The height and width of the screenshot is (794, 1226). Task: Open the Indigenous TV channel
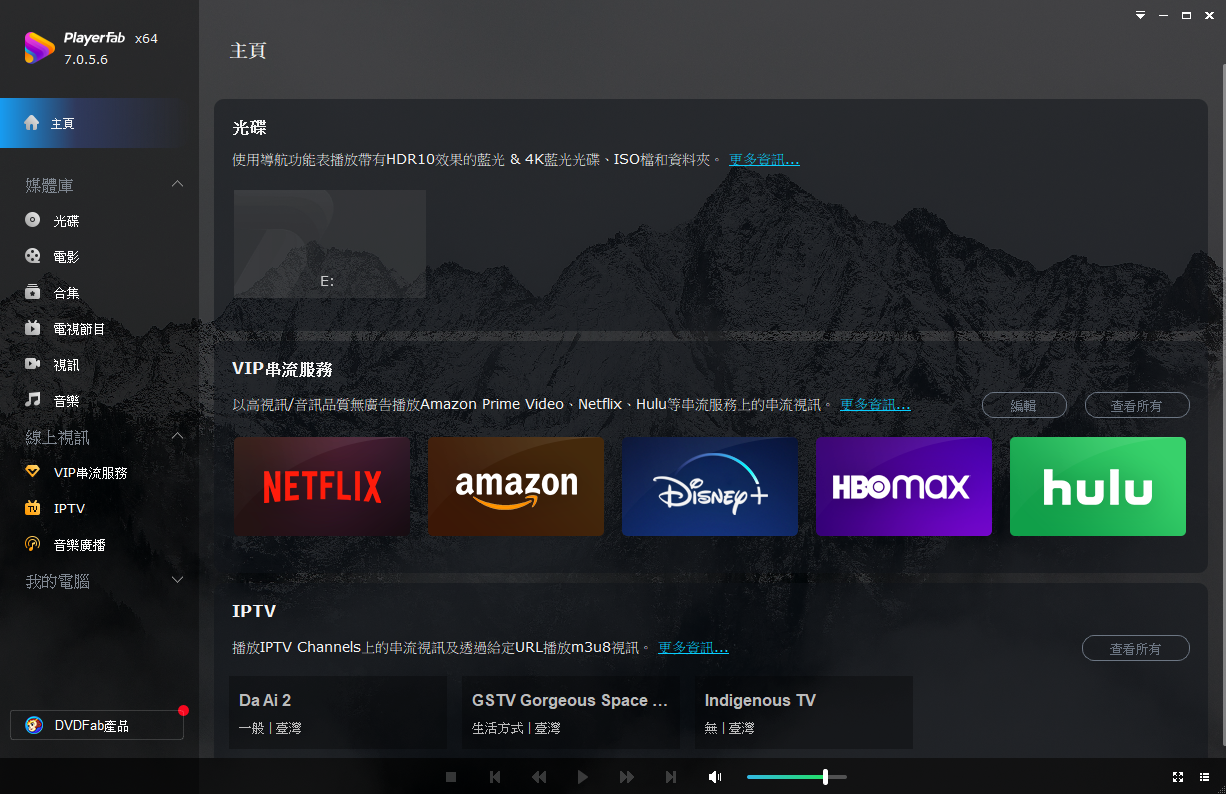[x=804, y=713]
